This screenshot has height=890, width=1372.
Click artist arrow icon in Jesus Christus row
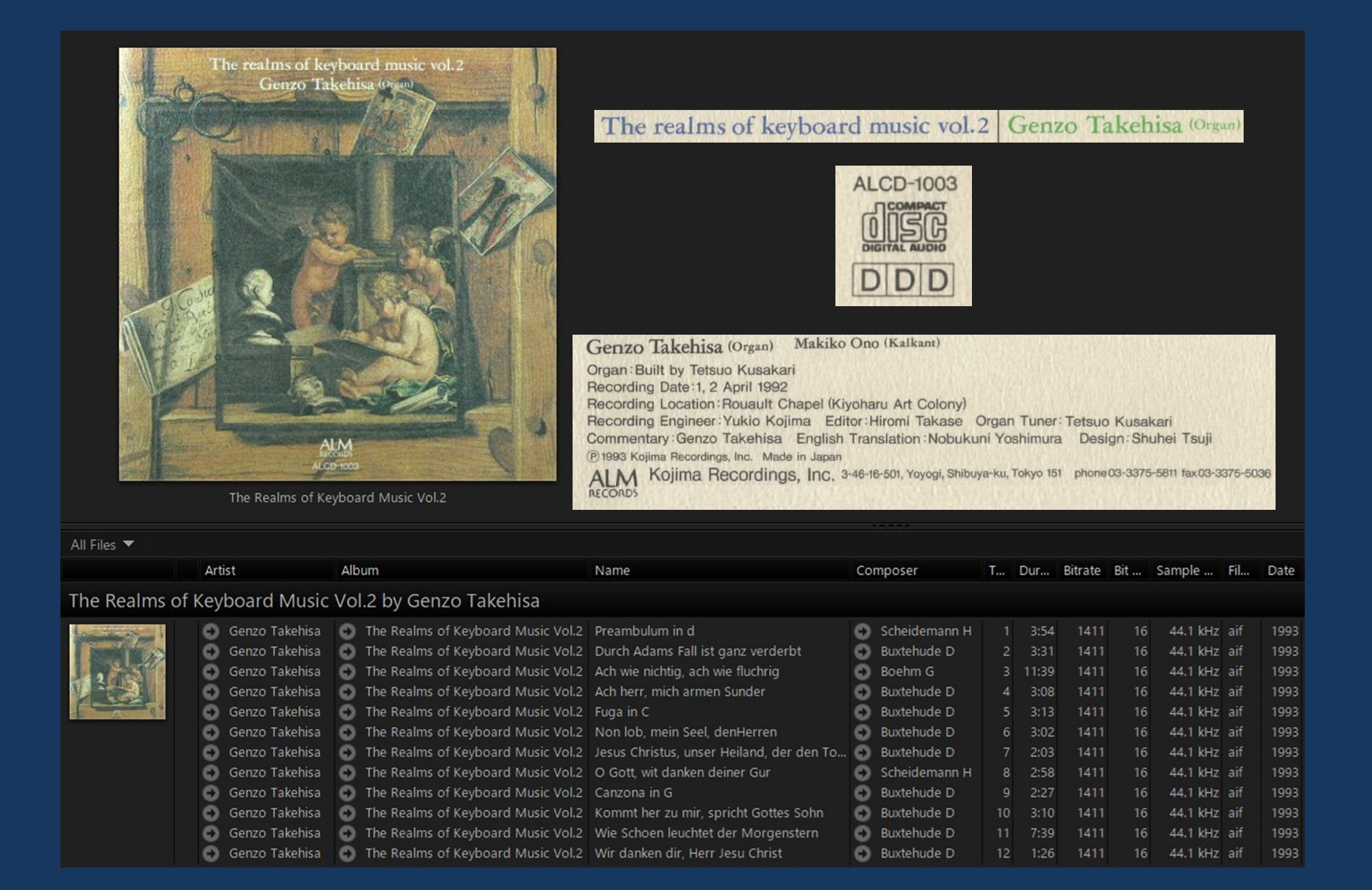[211, 752]
